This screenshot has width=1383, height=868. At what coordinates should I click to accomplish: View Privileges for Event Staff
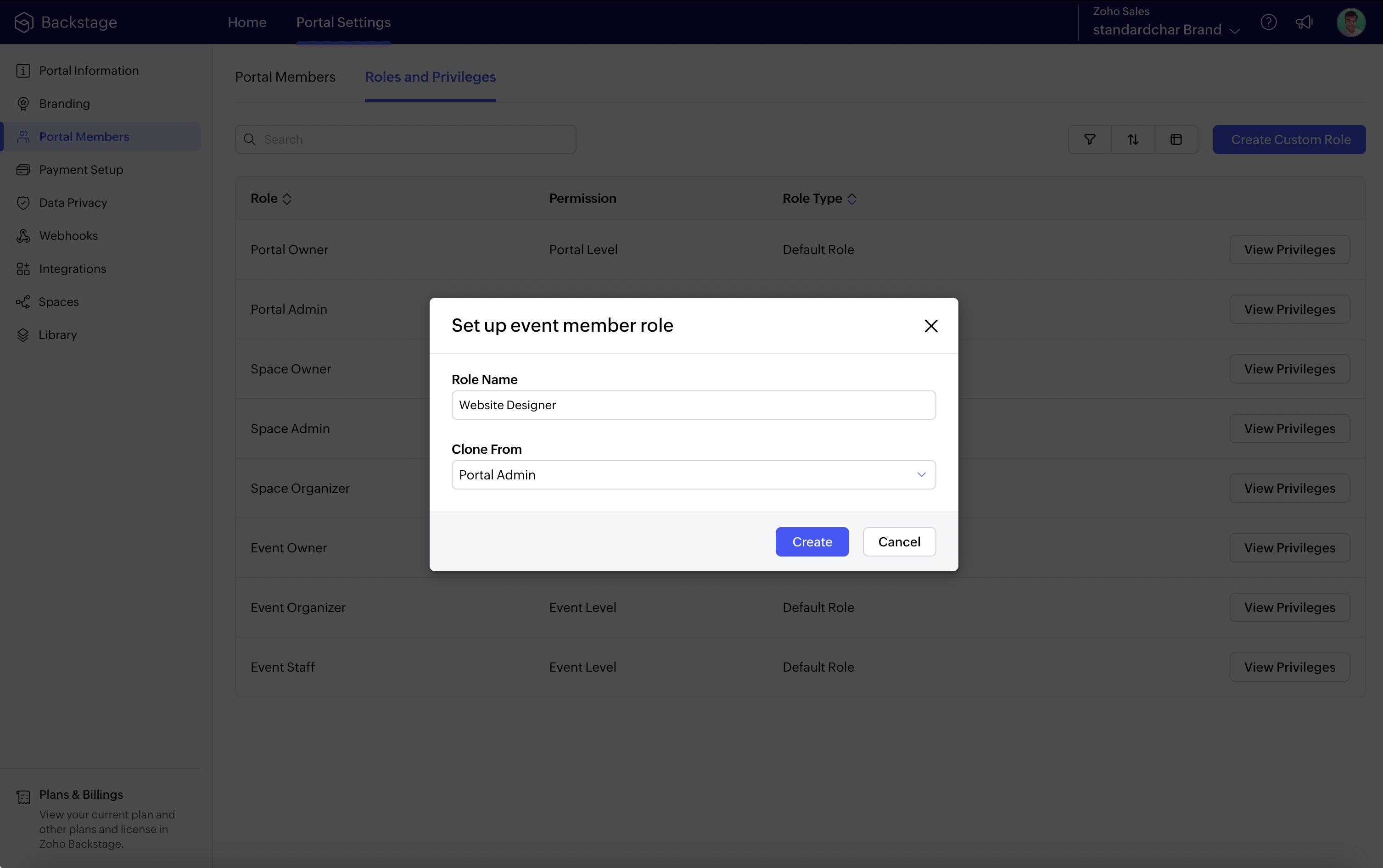(1289, 668)
